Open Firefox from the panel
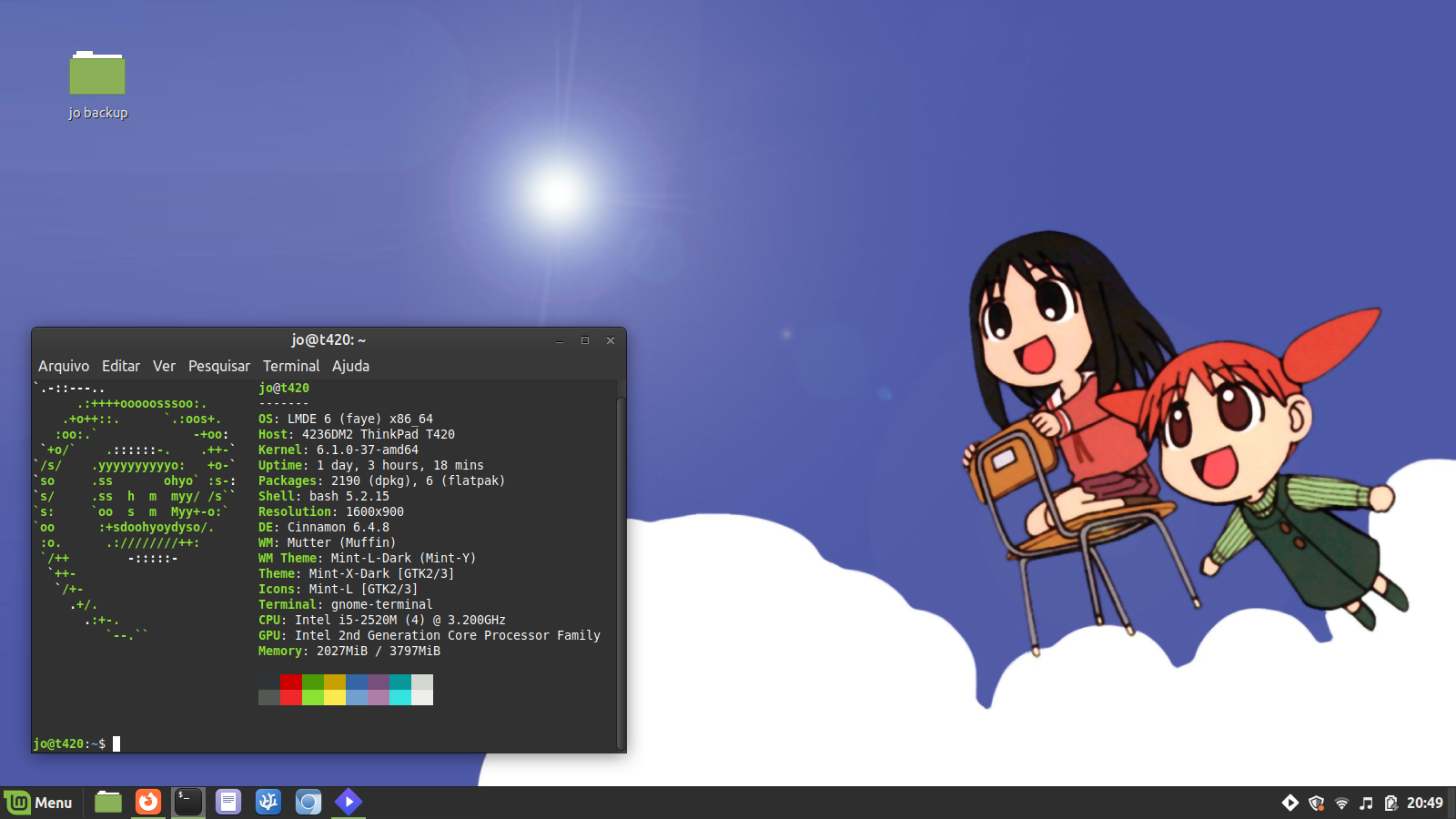Screen dimensions: 1456x819 [x=148, y=802]
